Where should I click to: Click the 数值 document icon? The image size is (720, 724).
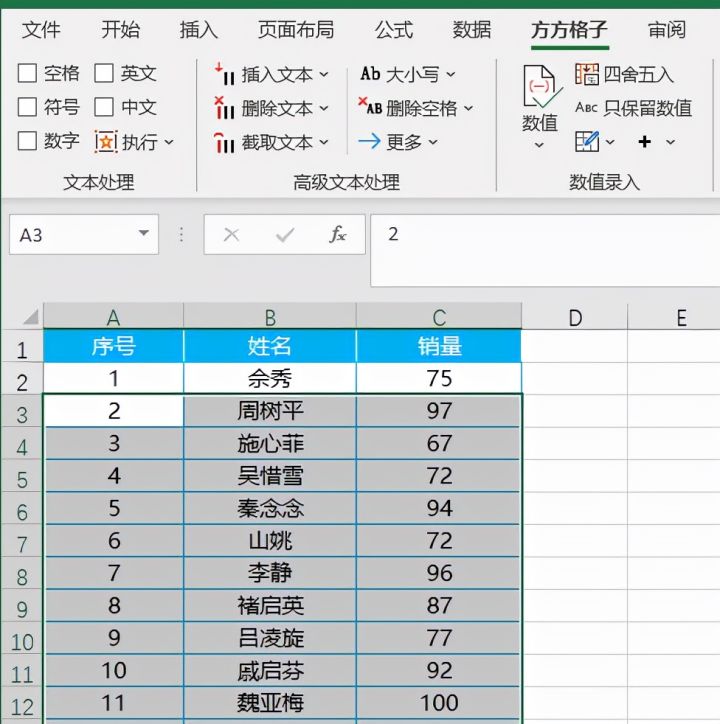click(542, 86)
